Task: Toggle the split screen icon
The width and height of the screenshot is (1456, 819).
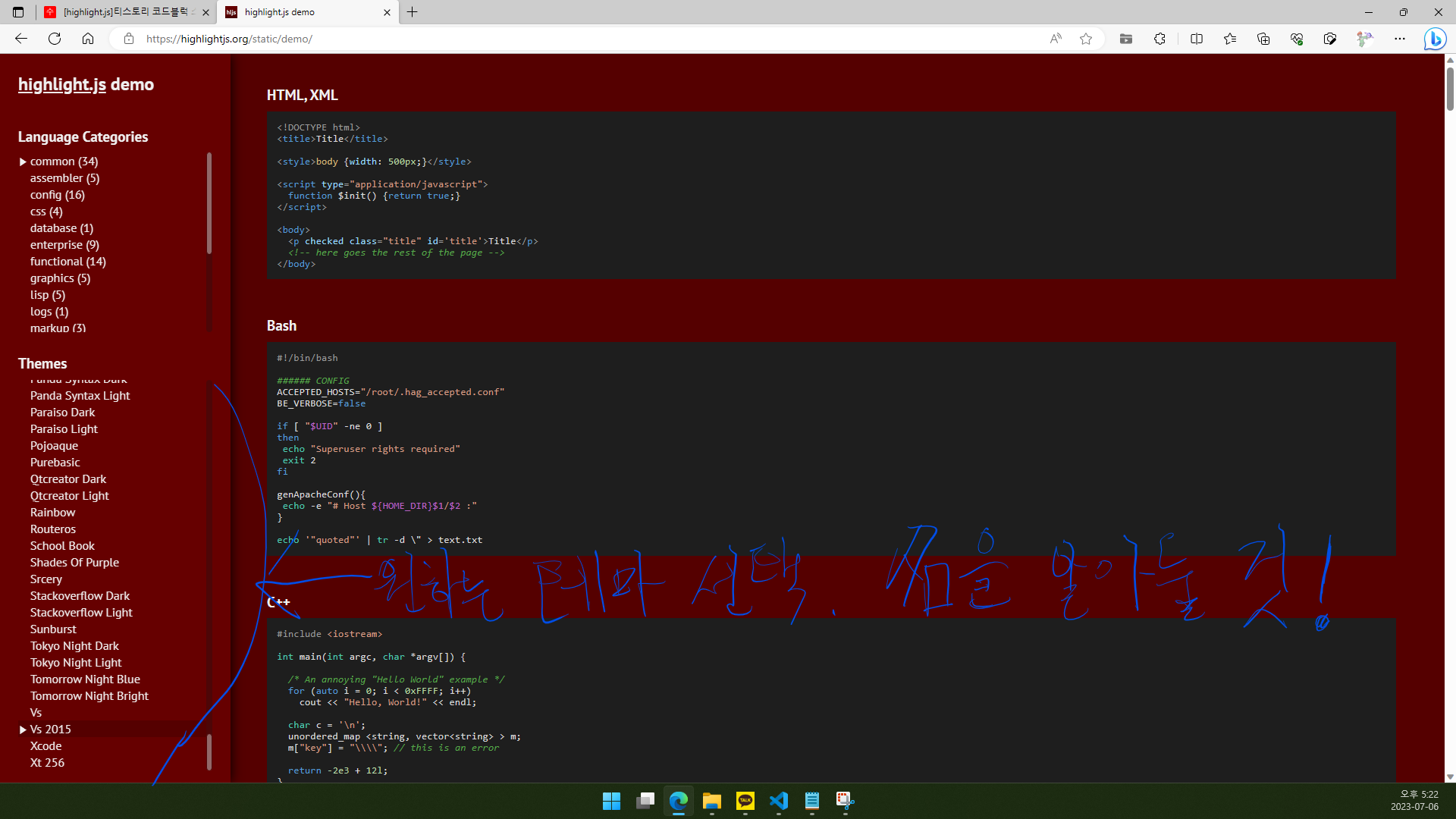Action: (1197, 39)
